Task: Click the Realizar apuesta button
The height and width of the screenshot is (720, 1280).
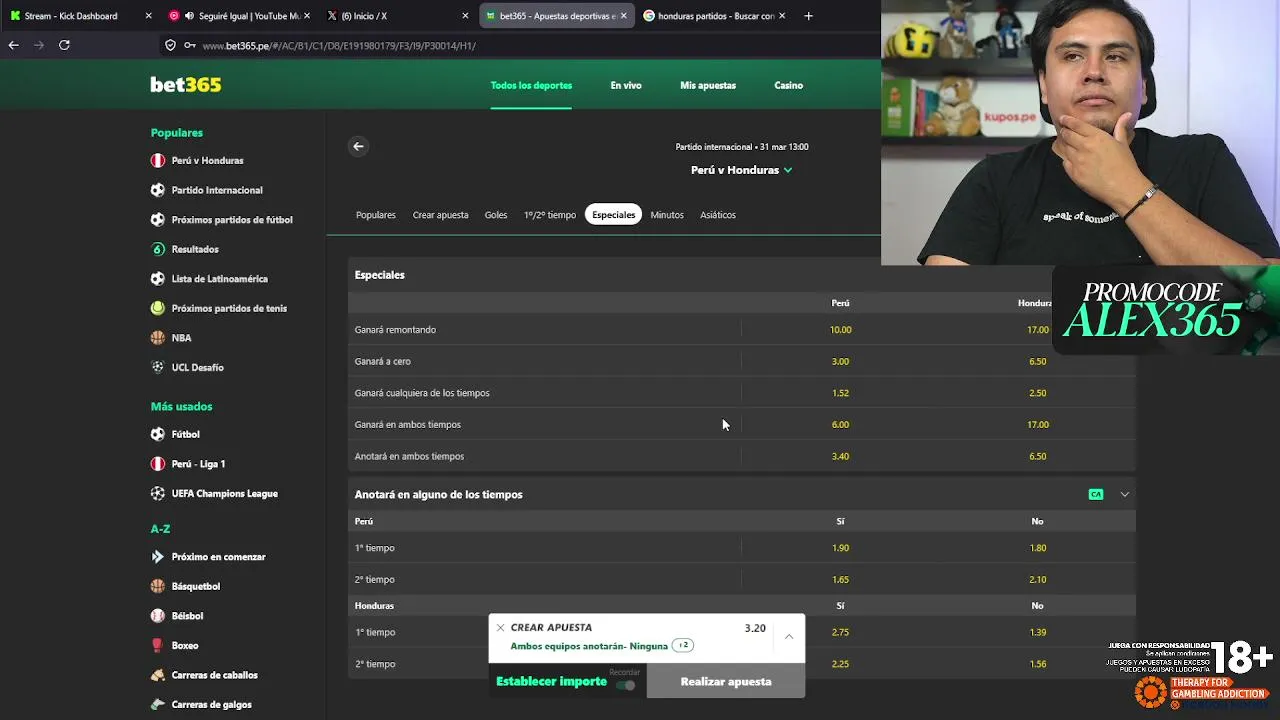Action: click(726, 682)
